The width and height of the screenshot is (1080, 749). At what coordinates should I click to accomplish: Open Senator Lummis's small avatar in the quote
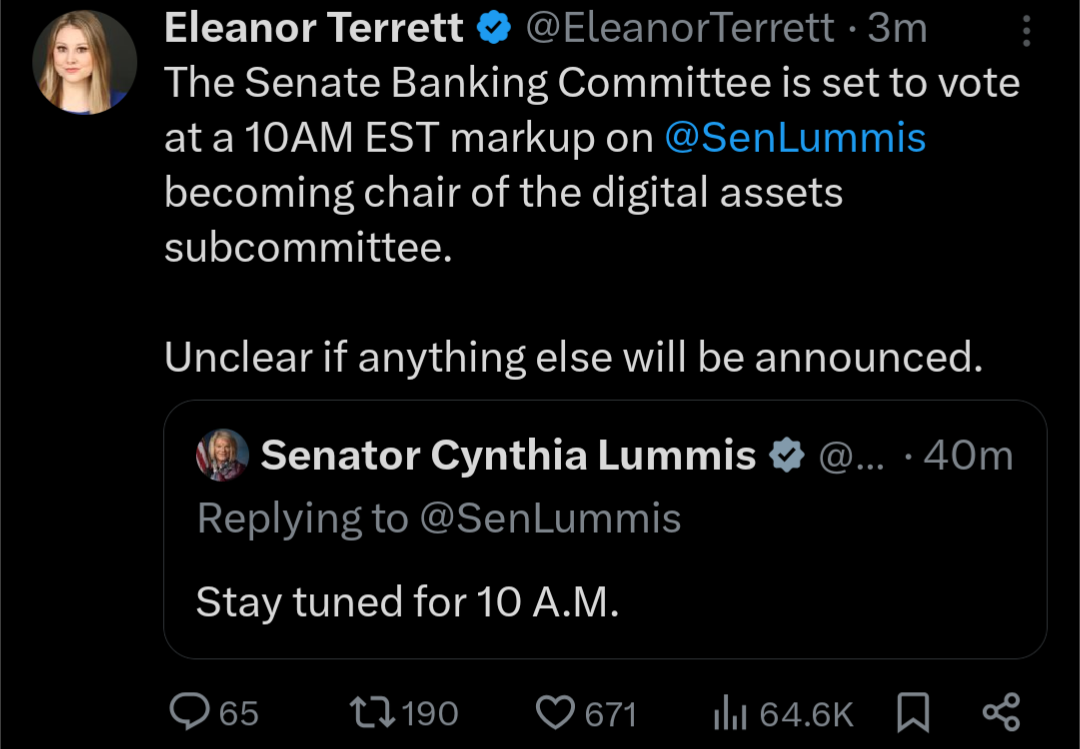pos(221,456)
